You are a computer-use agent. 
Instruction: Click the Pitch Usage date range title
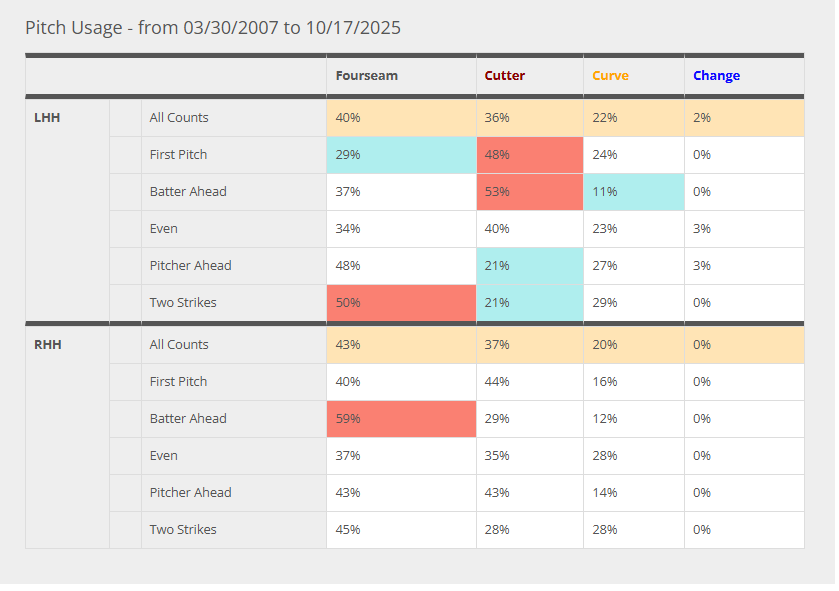(x=213, y=28)
